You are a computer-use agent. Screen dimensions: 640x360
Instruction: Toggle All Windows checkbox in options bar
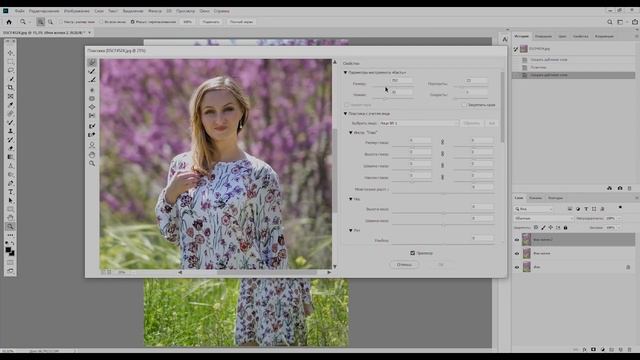[101, 22]
